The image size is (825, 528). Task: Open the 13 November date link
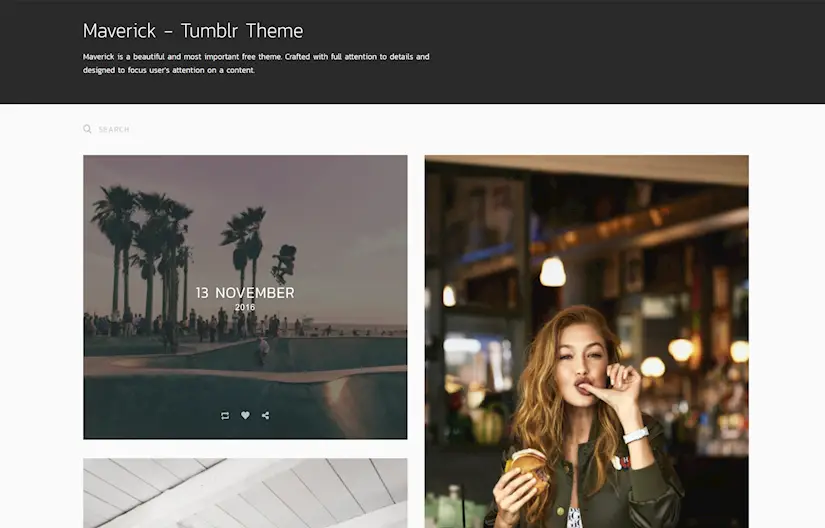pos(245,293)
